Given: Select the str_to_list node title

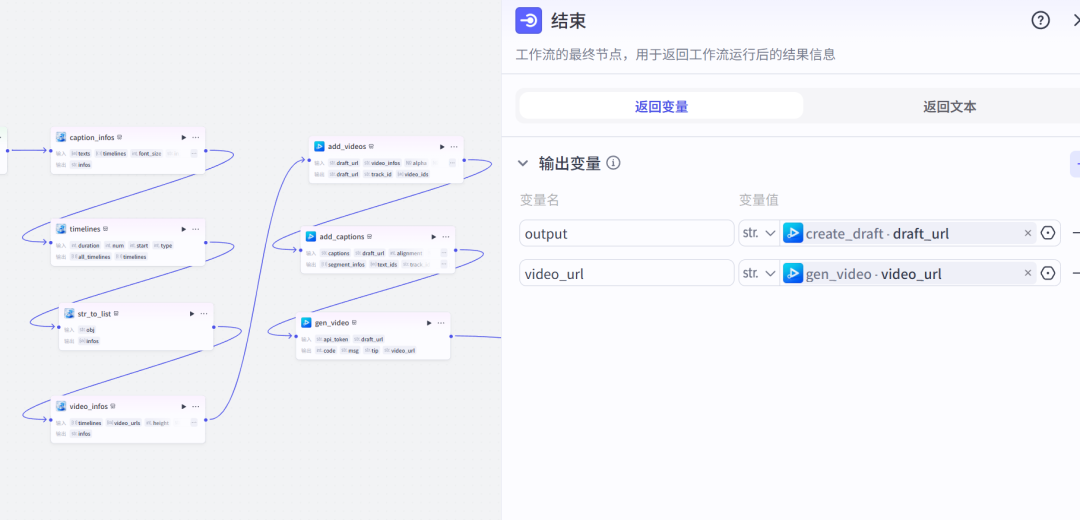Looking at the screenshot, I should (x=94, y=313).
